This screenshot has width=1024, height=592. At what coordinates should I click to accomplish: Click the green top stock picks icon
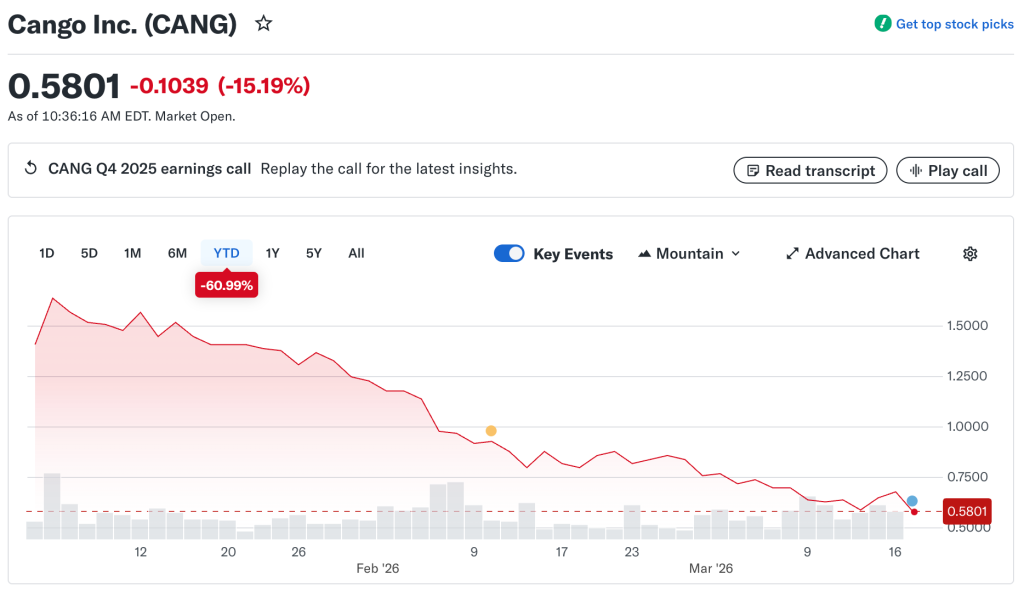[x=883, y=24]
